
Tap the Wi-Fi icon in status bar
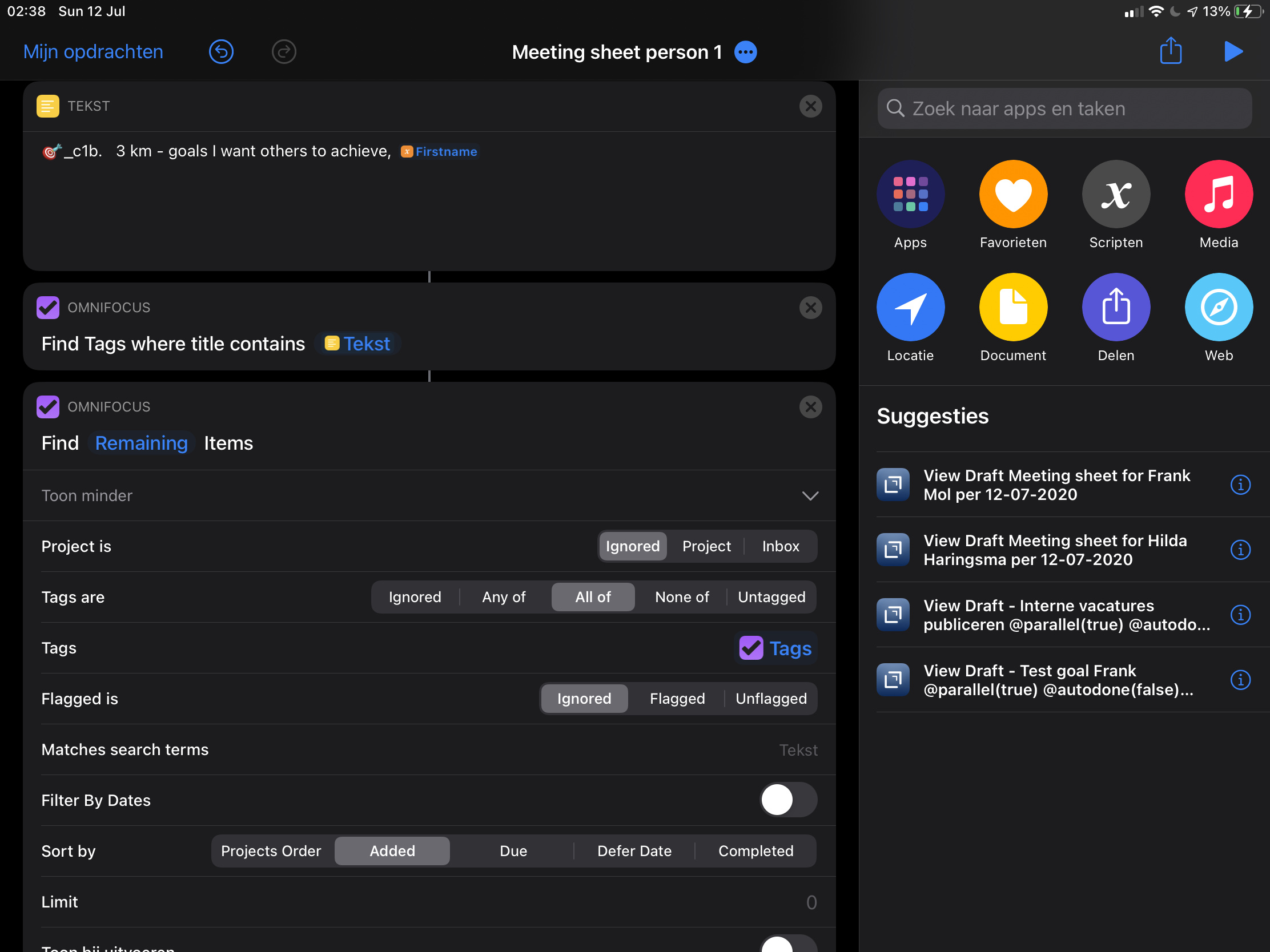(x=1156, y=11)
